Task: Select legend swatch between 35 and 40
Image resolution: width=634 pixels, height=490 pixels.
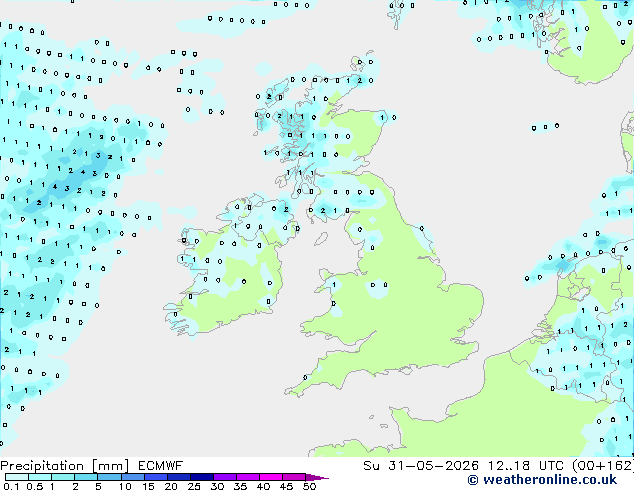Action: [248, 477]
